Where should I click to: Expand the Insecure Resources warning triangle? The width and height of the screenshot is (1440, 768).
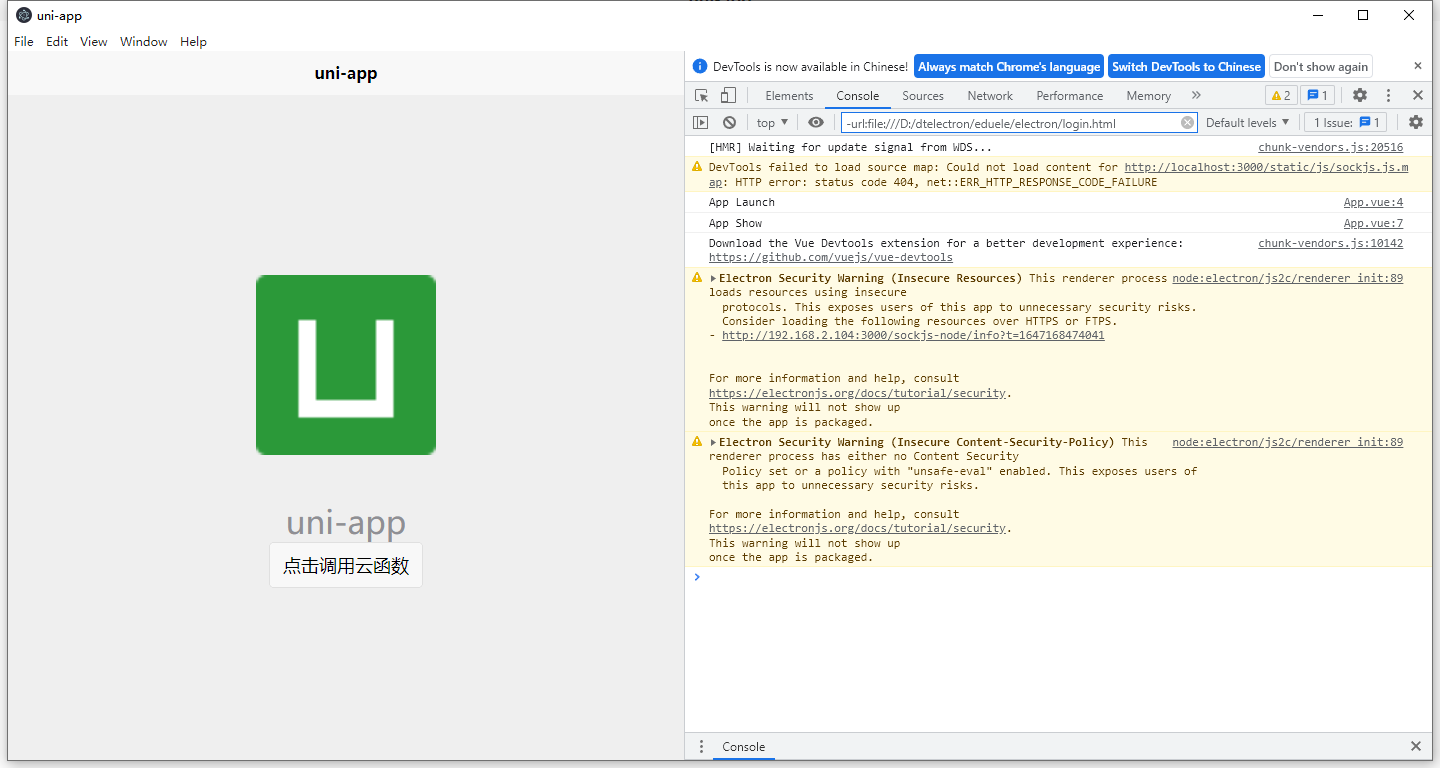[714, 278]
